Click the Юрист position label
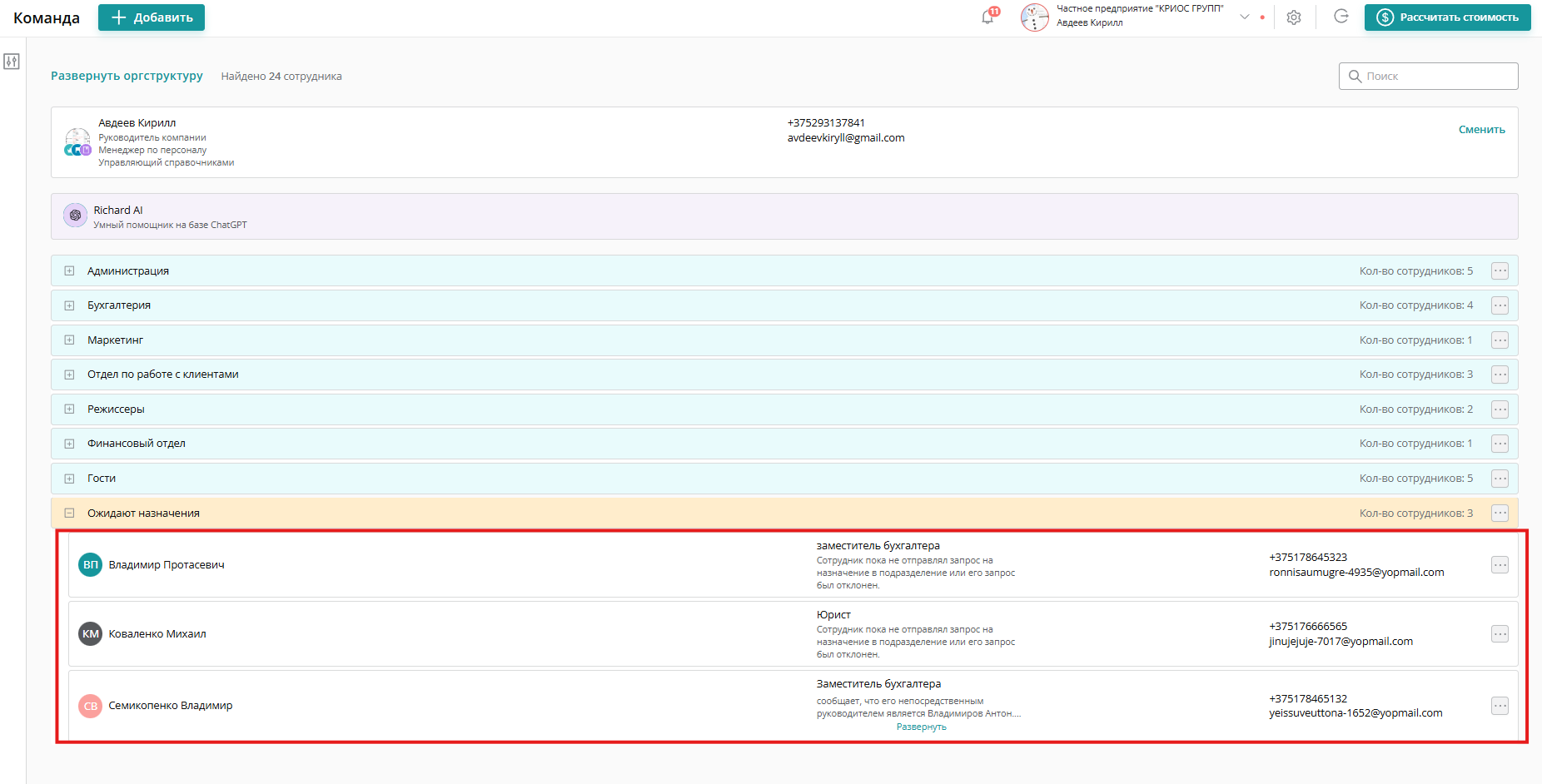Viewport: 1542px width, 784px height. pyautogui.click(x=833, y=615)
